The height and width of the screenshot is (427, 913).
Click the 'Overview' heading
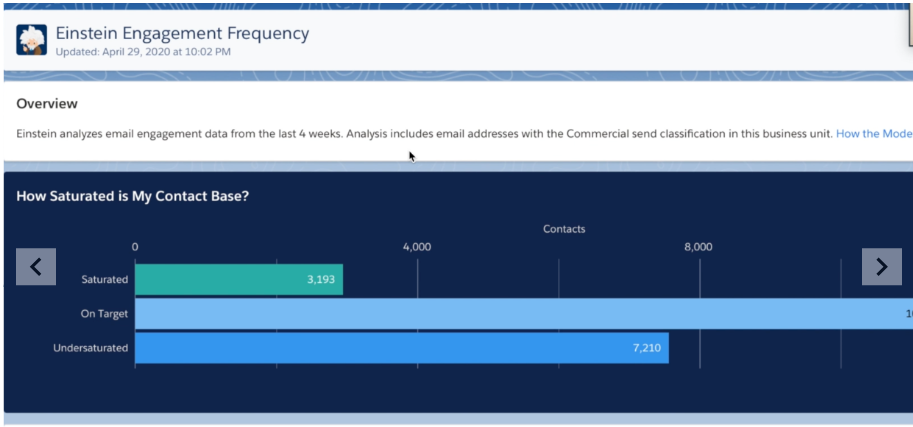coord(47,104)
